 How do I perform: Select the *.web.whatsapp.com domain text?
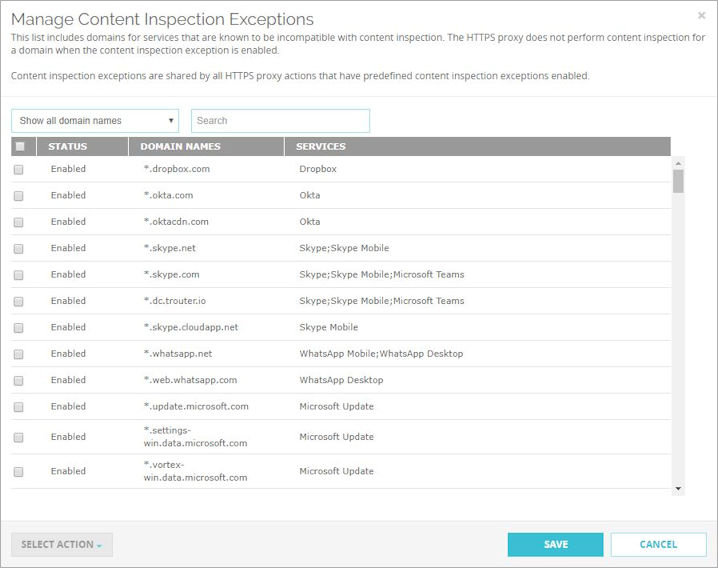point(190,380)
